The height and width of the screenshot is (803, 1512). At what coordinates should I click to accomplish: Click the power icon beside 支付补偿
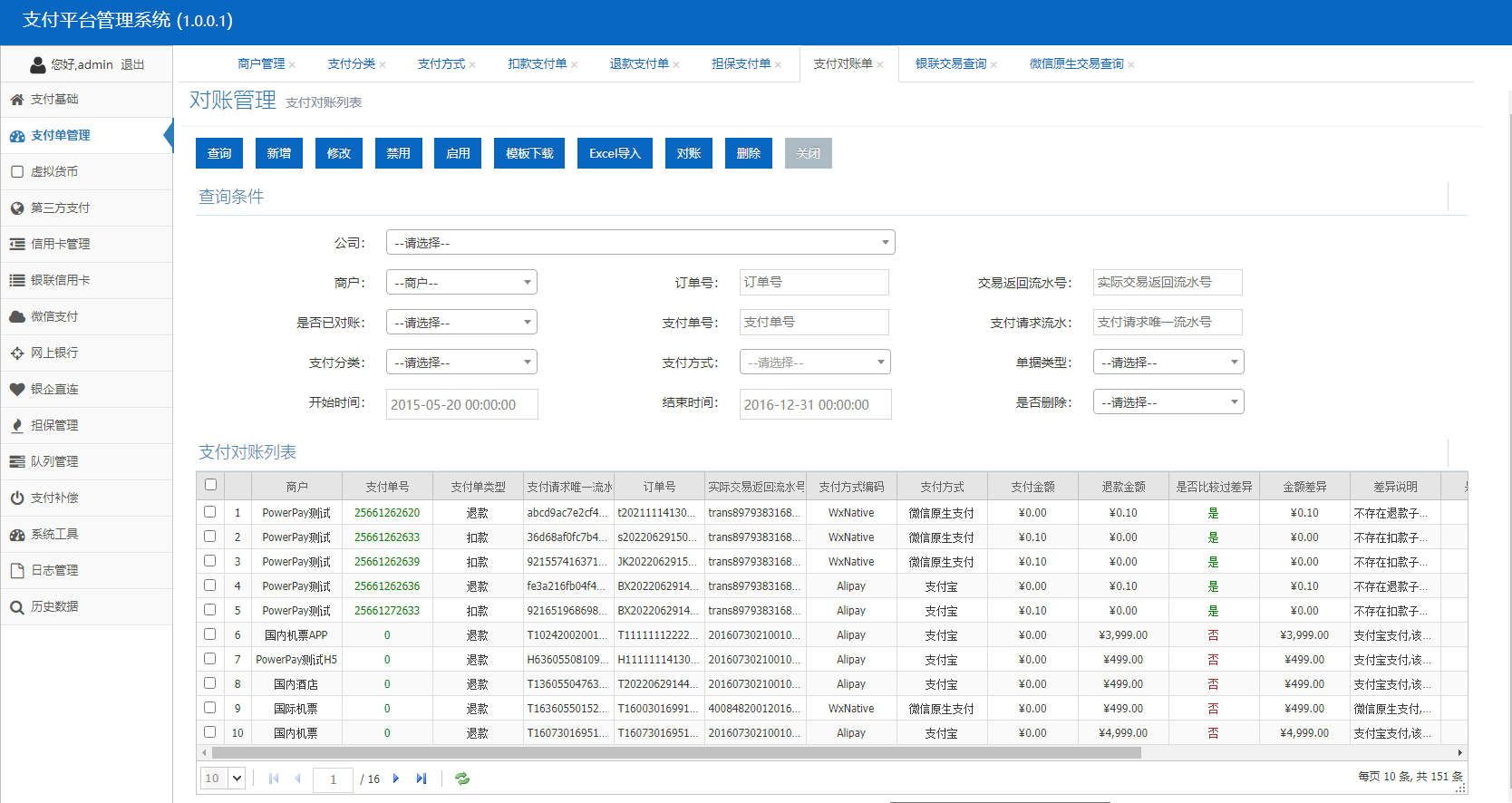click(x=17, y=498)
